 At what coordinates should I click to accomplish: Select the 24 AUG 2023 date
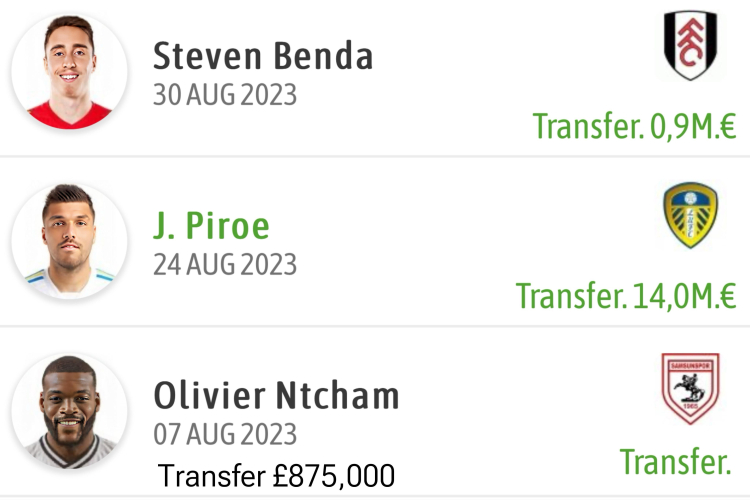(x=225, y=265)
